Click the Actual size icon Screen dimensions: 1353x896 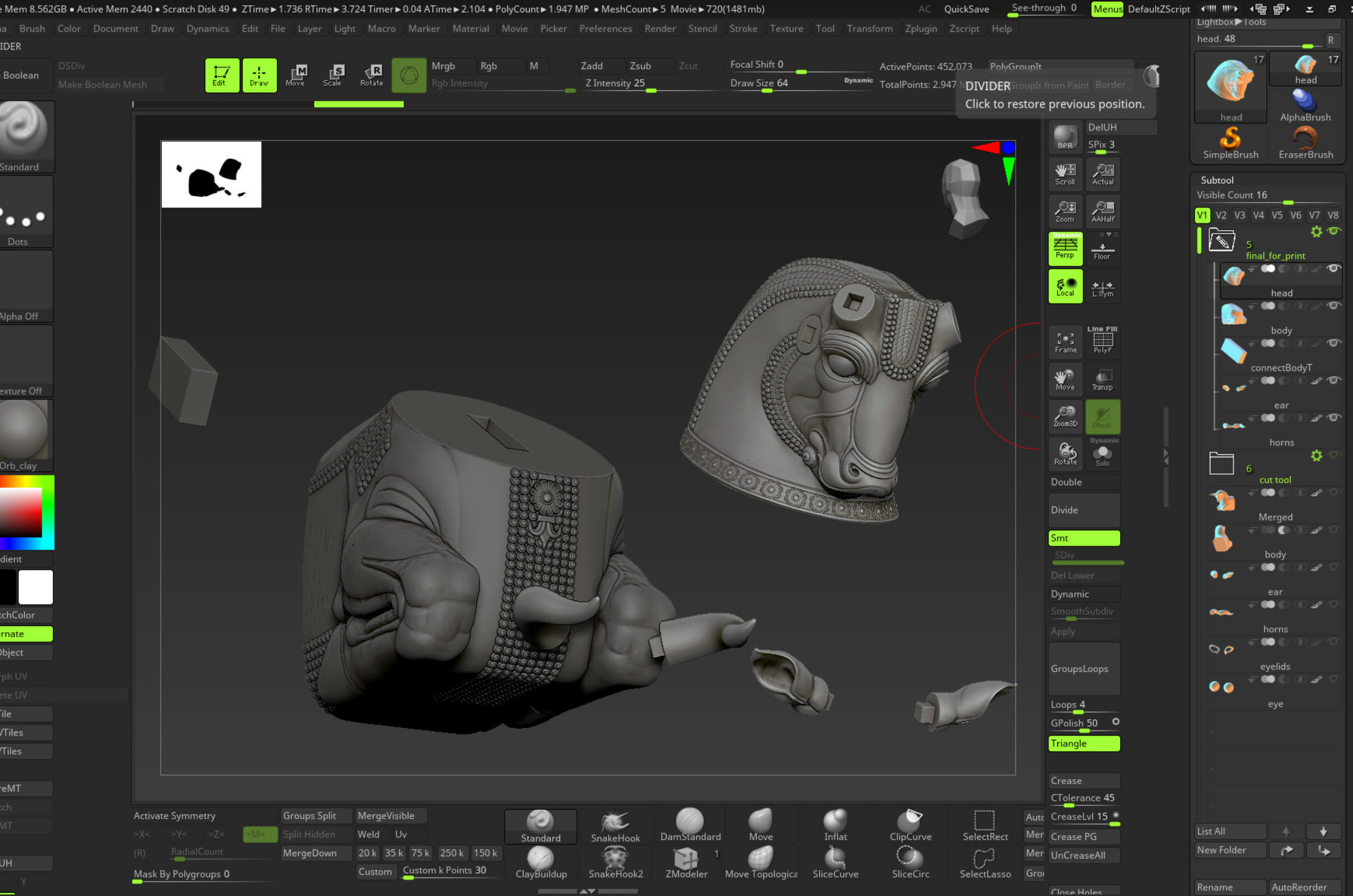pos(1102,174)
